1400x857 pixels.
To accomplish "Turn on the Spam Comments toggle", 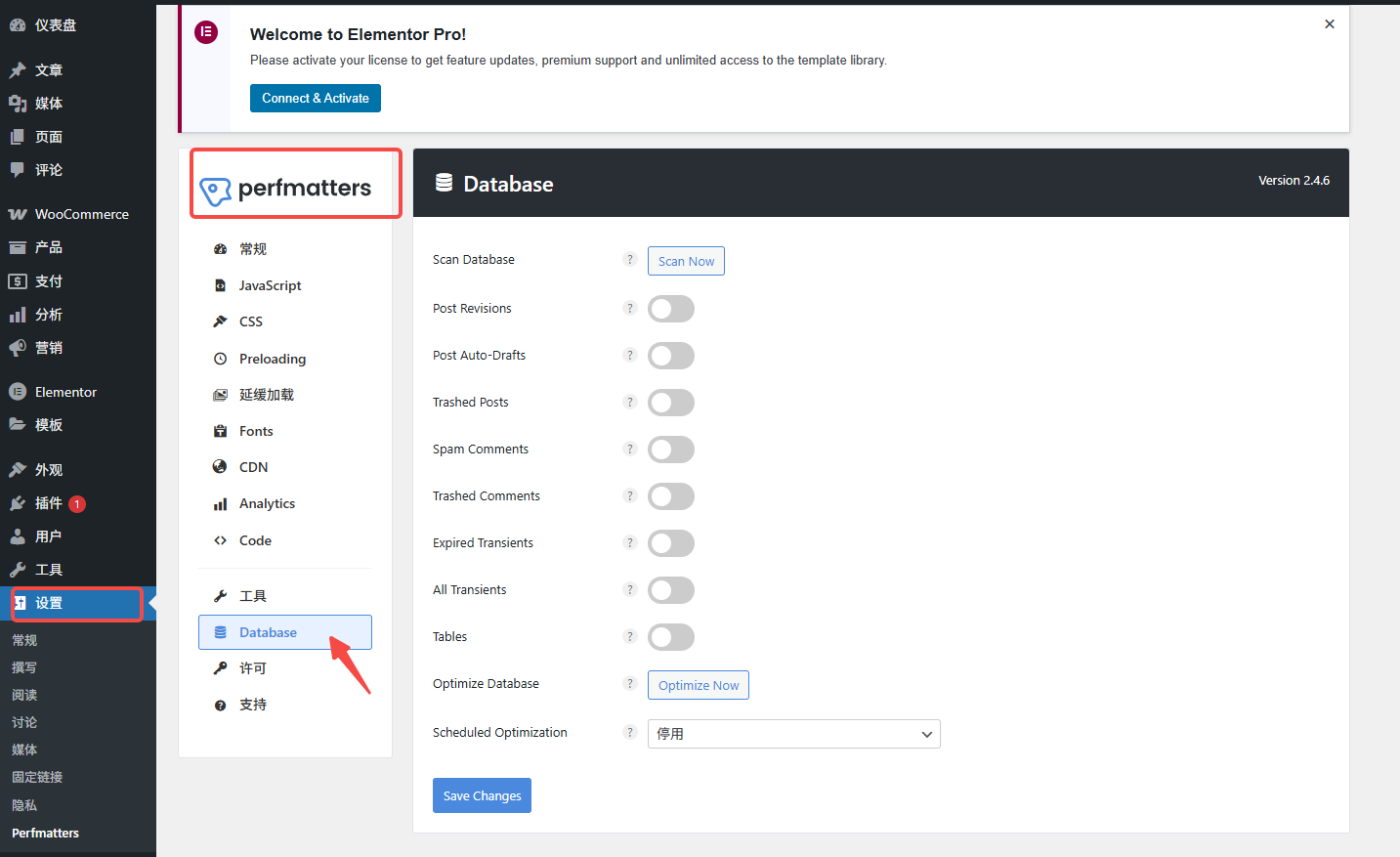I will (671, 449).
